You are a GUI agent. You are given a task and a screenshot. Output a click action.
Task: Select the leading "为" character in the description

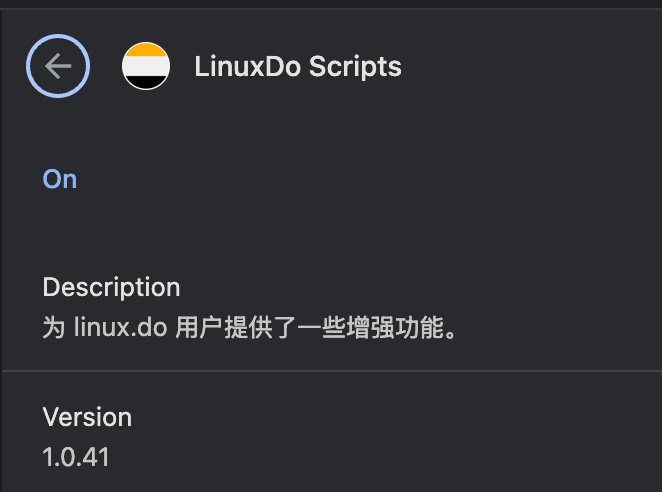(54, 327)
